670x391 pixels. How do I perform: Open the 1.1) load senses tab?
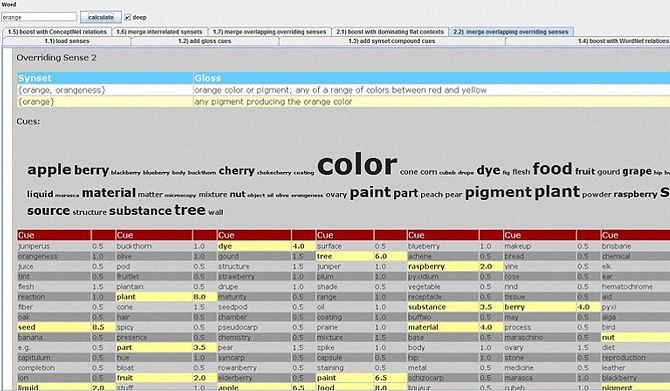67,41
